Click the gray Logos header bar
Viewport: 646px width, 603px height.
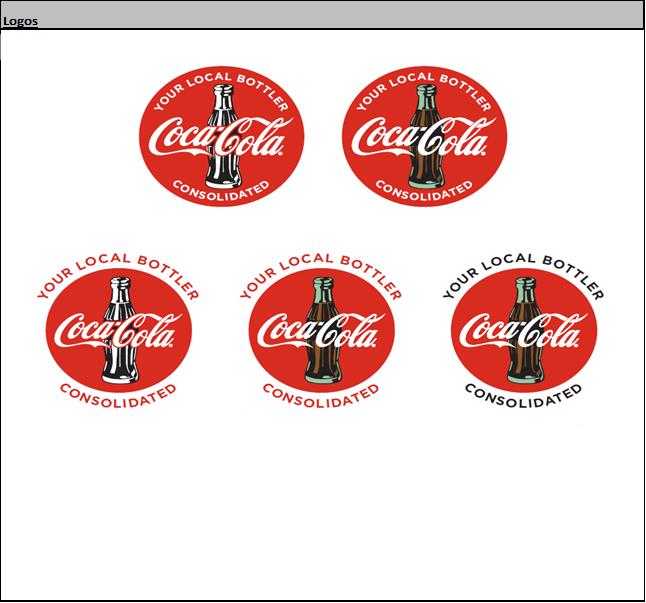[x=323, y=15]
